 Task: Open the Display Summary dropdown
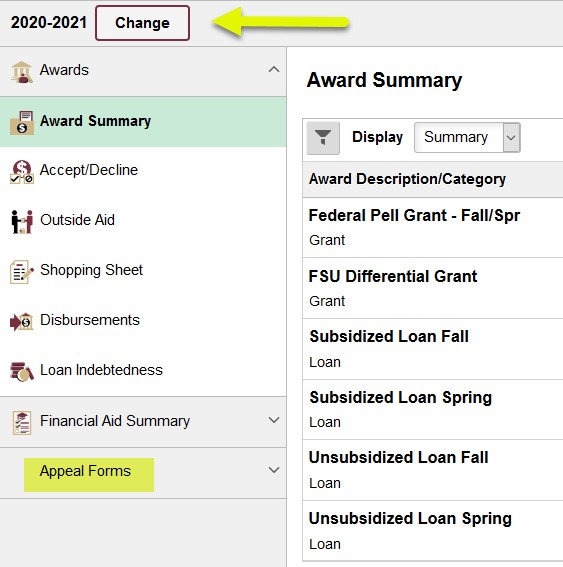click(x=467, y=137)
